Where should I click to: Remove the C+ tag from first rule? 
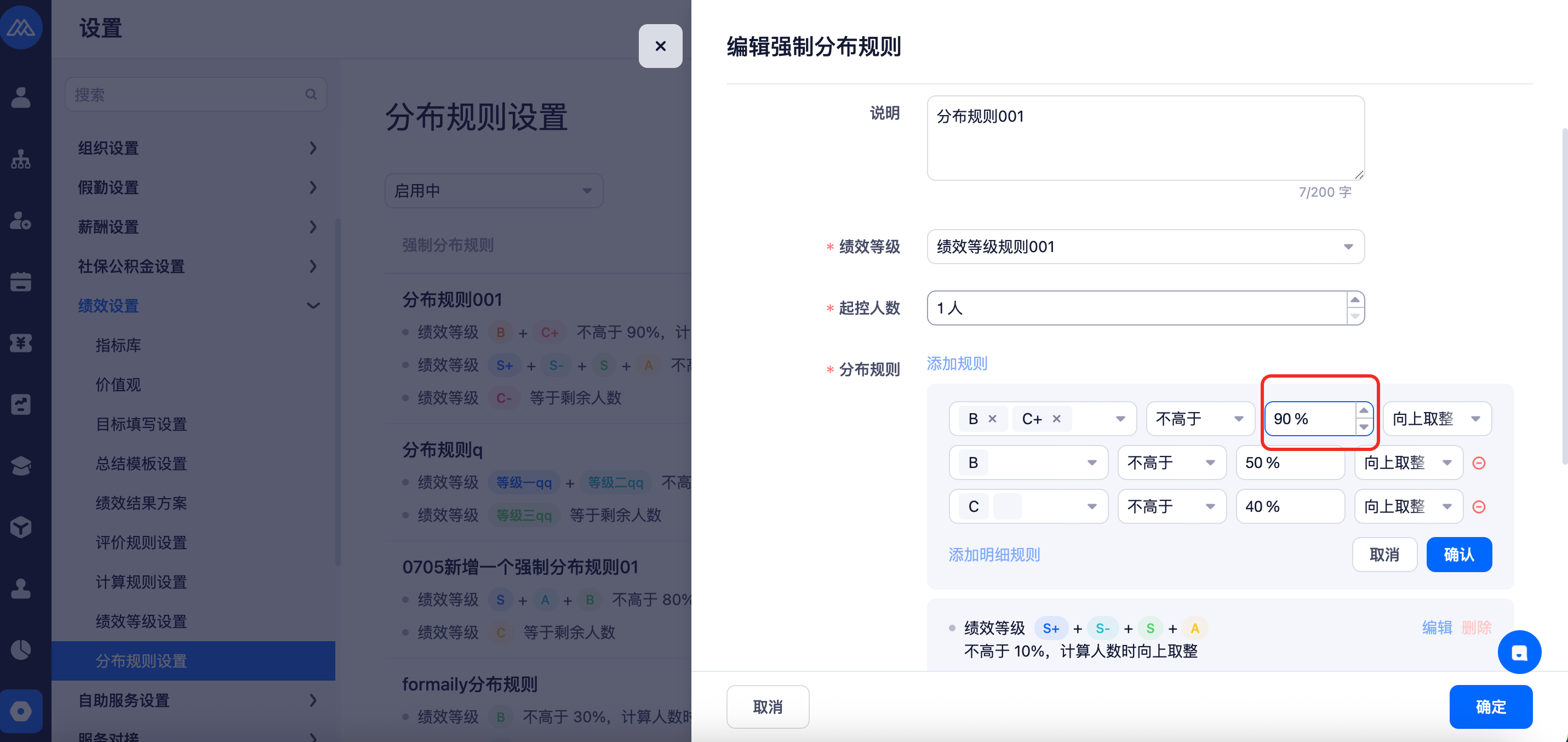coord(1057,419)
